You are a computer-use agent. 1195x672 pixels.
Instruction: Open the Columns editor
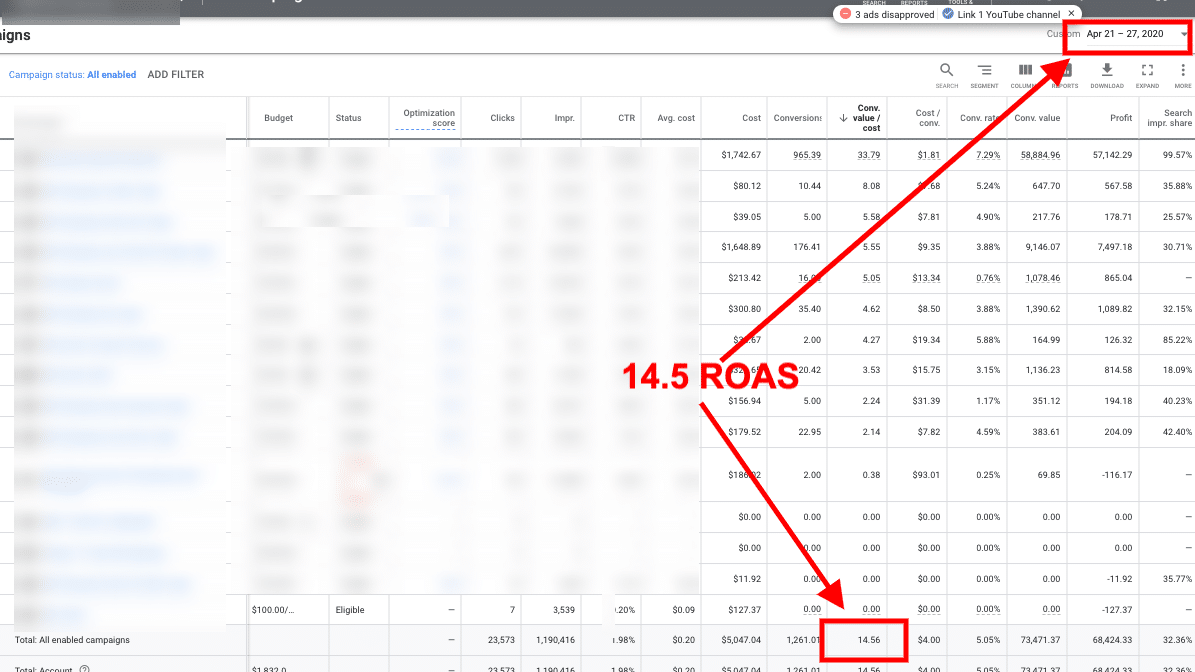point(1025,73)
